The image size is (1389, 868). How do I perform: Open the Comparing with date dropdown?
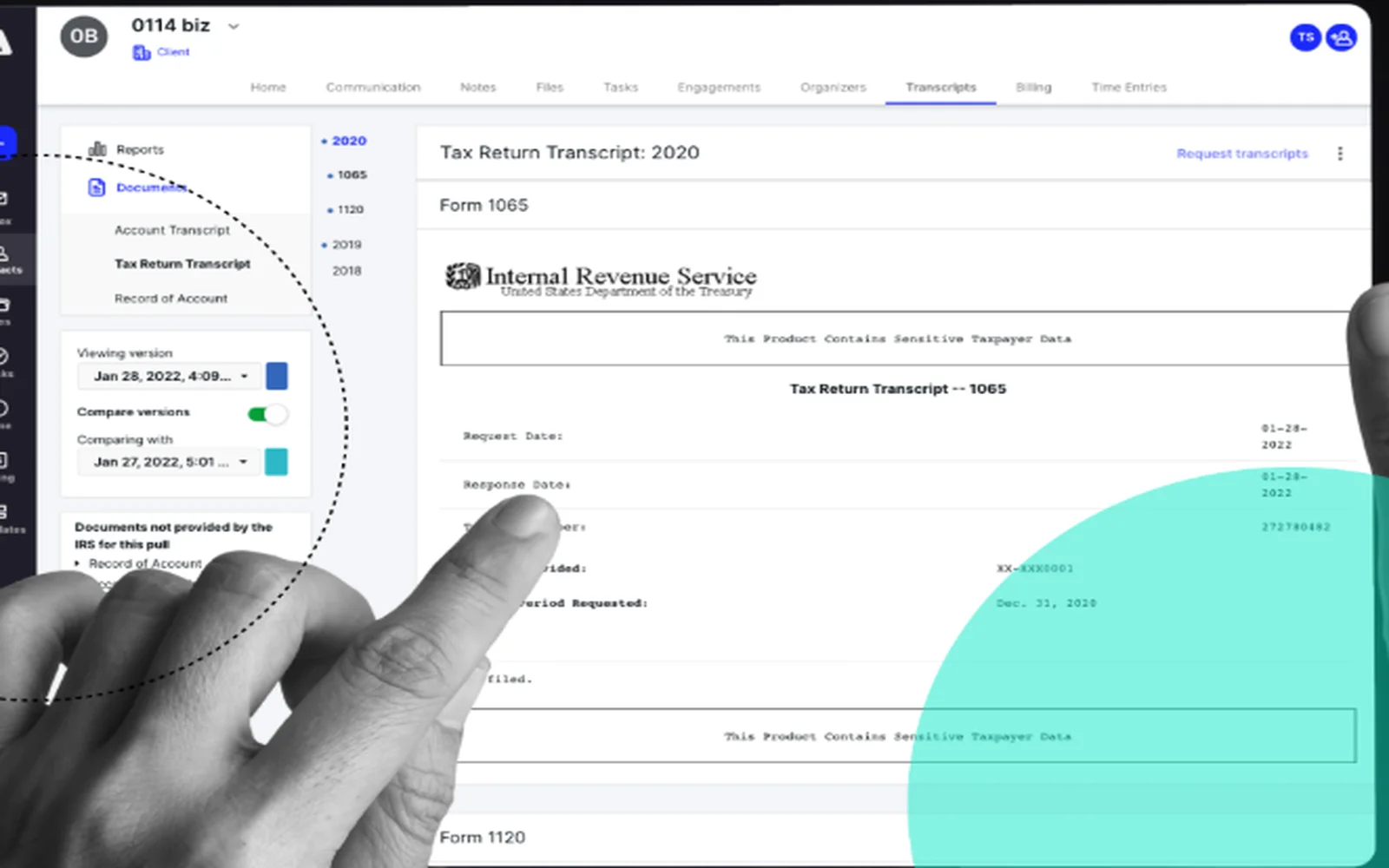(x=170, y=462)
